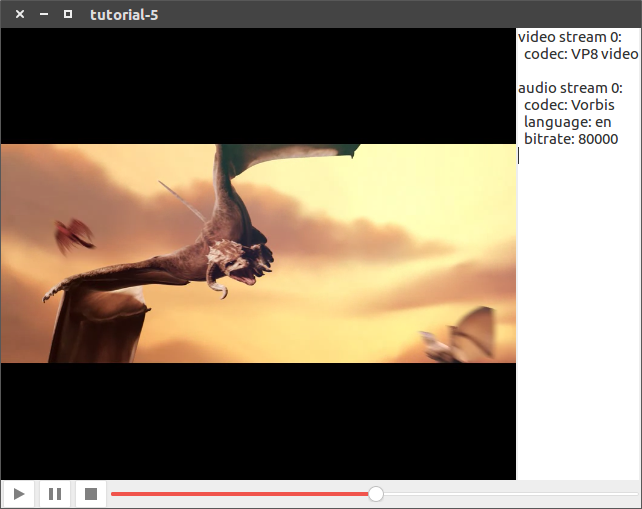Click the seek slider handle
Image resolution: width=642 pixels, height=509 pixels.
pyautogui.click(x=375, y=494)
